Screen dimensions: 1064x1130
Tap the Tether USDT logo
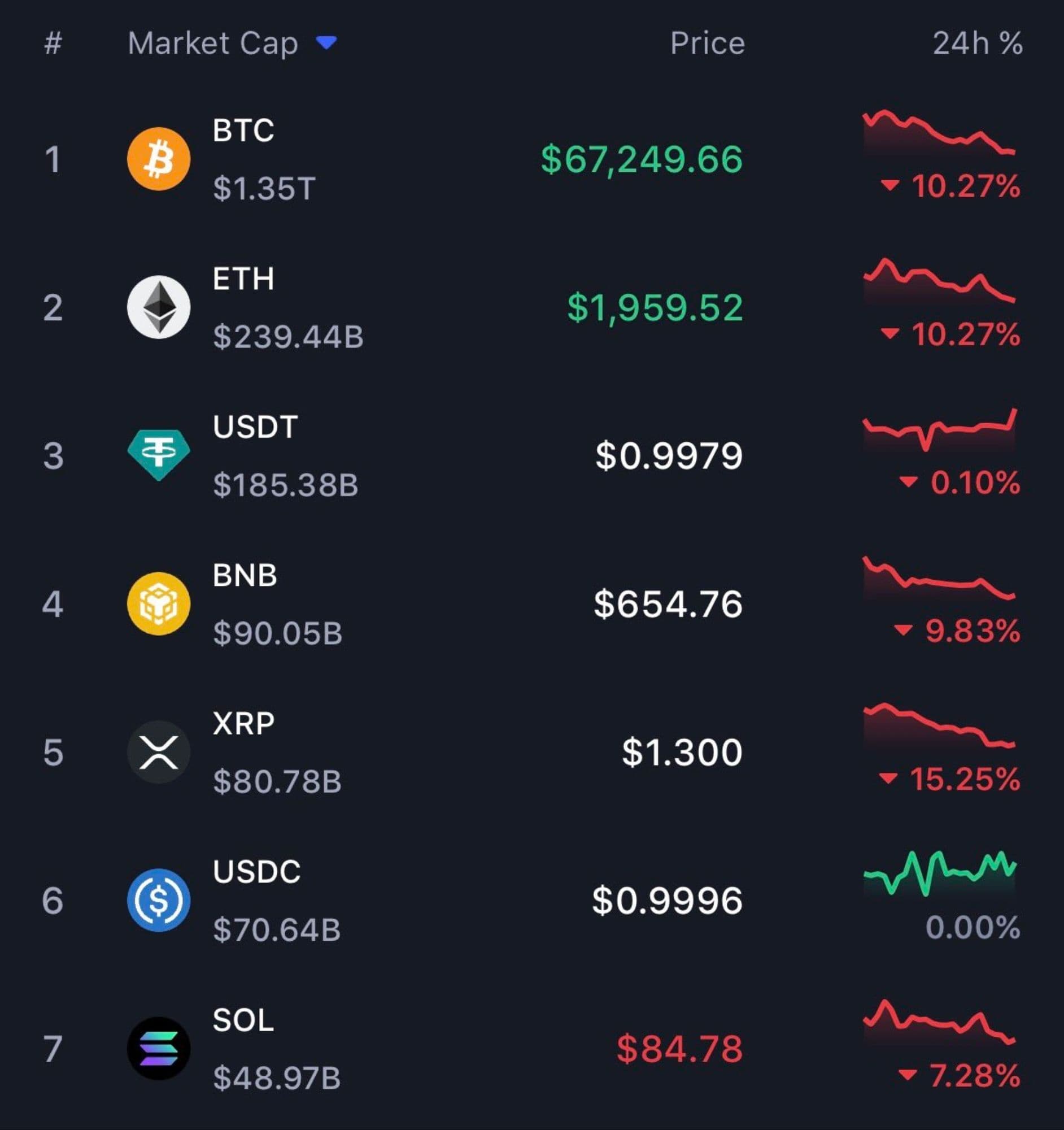pyautogui.click(x=159, y=455)
